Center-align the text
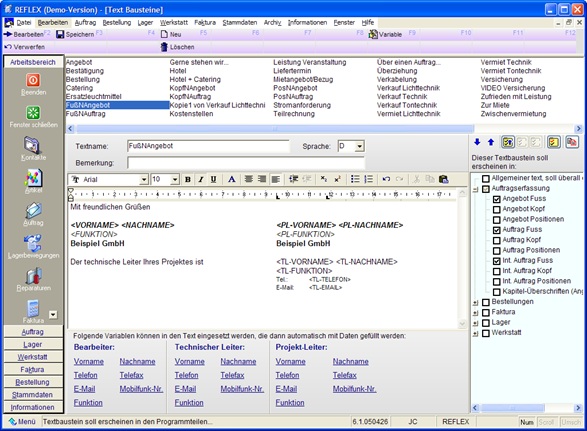The height and width of the screenshot is (431, 587). point(249,179)
